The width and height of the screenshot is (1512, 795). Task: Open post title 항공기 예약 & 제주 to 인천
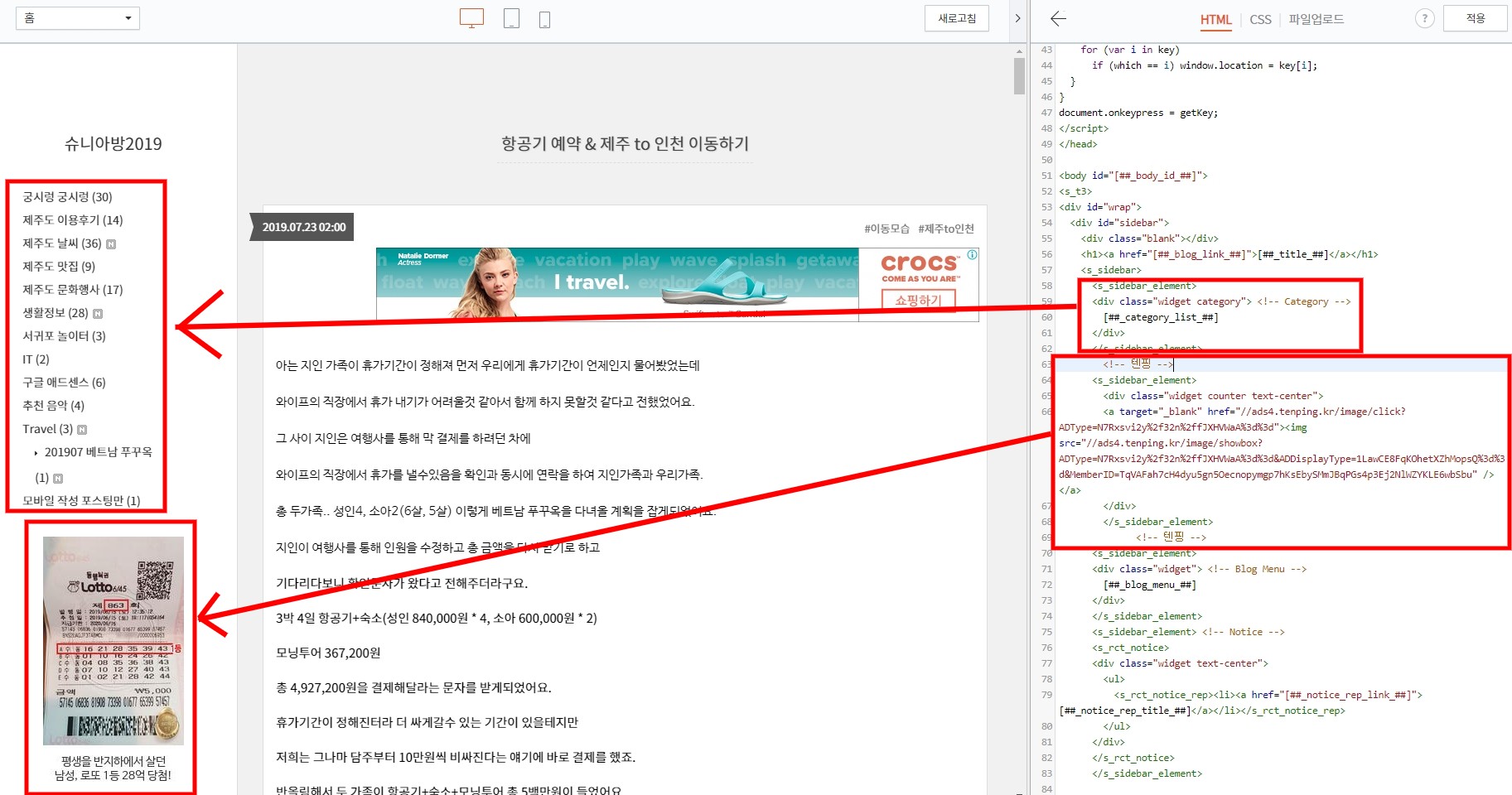click(625, 143)
